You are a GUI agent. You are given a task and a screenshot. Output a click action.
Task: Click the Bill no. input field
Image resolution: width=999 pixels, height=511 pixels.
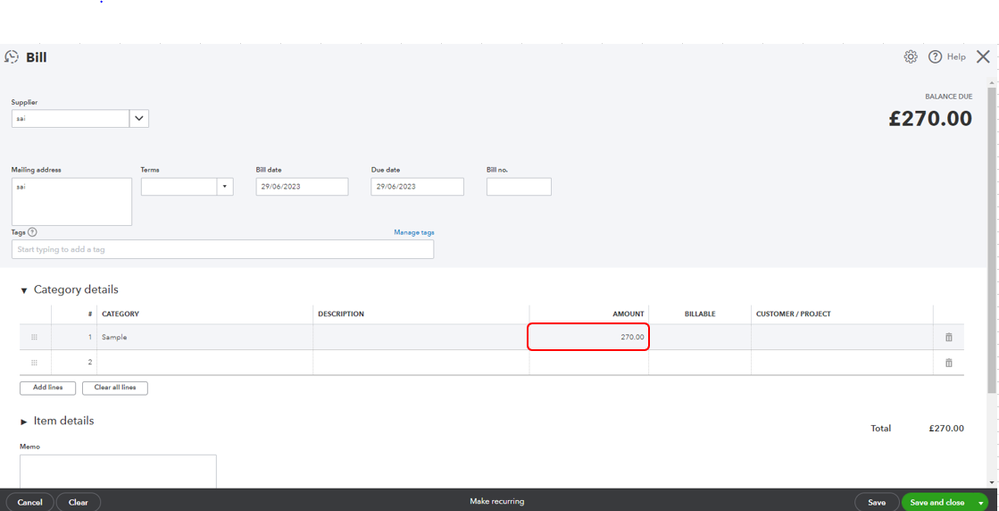tap(519, 187)
